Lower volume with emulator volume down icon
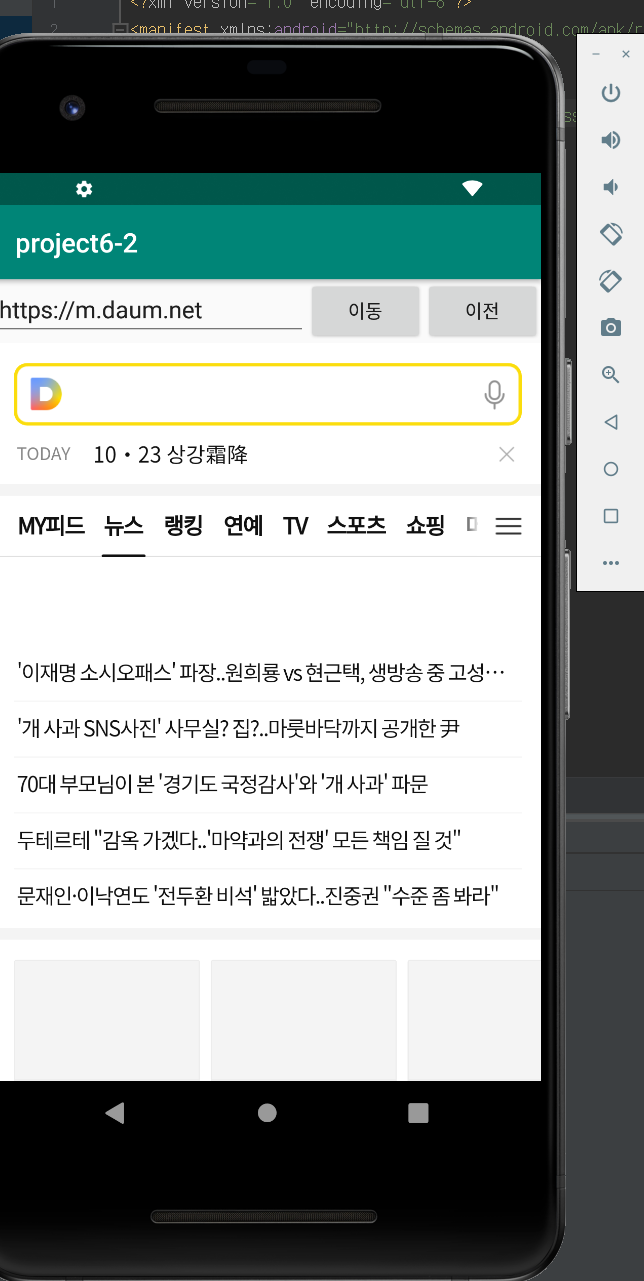 [609, 187]
